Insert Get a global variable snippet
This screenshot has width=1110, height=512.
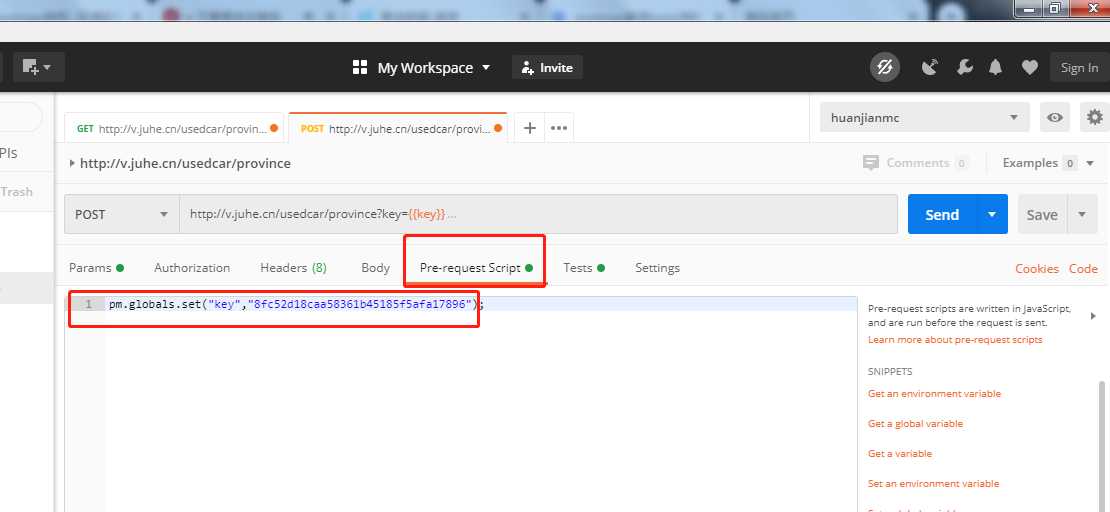pyautogui.click(x=915, y=423)
